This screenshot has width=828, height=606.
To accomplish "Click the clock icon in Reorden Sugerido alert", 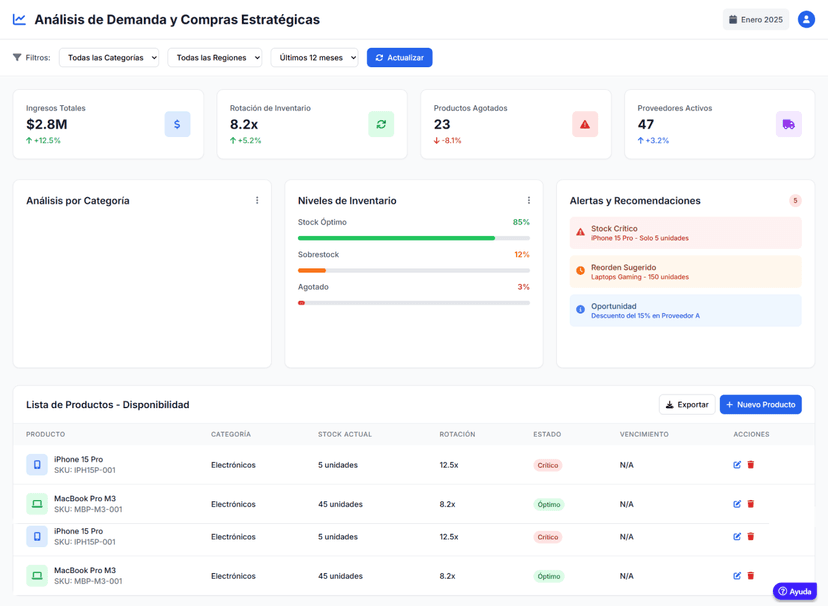I will pos(580,271).
